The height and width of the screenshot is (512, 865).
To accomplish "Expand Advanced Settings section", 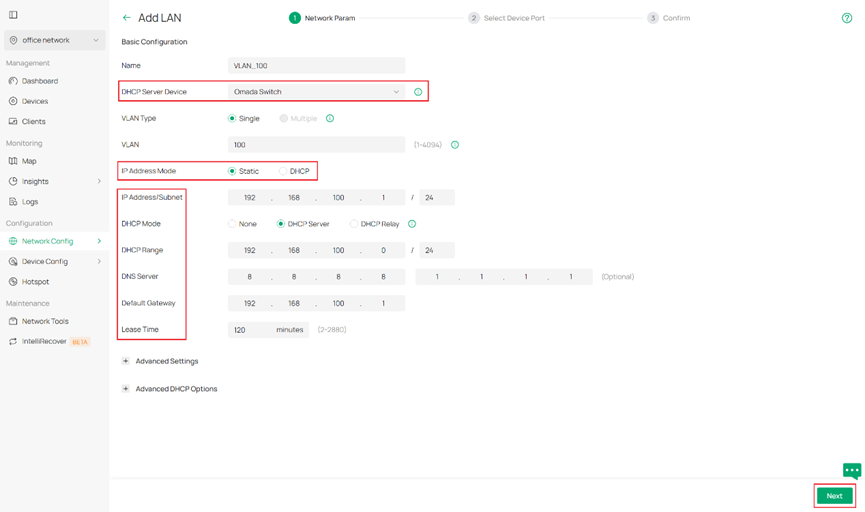I will [126, 361].
